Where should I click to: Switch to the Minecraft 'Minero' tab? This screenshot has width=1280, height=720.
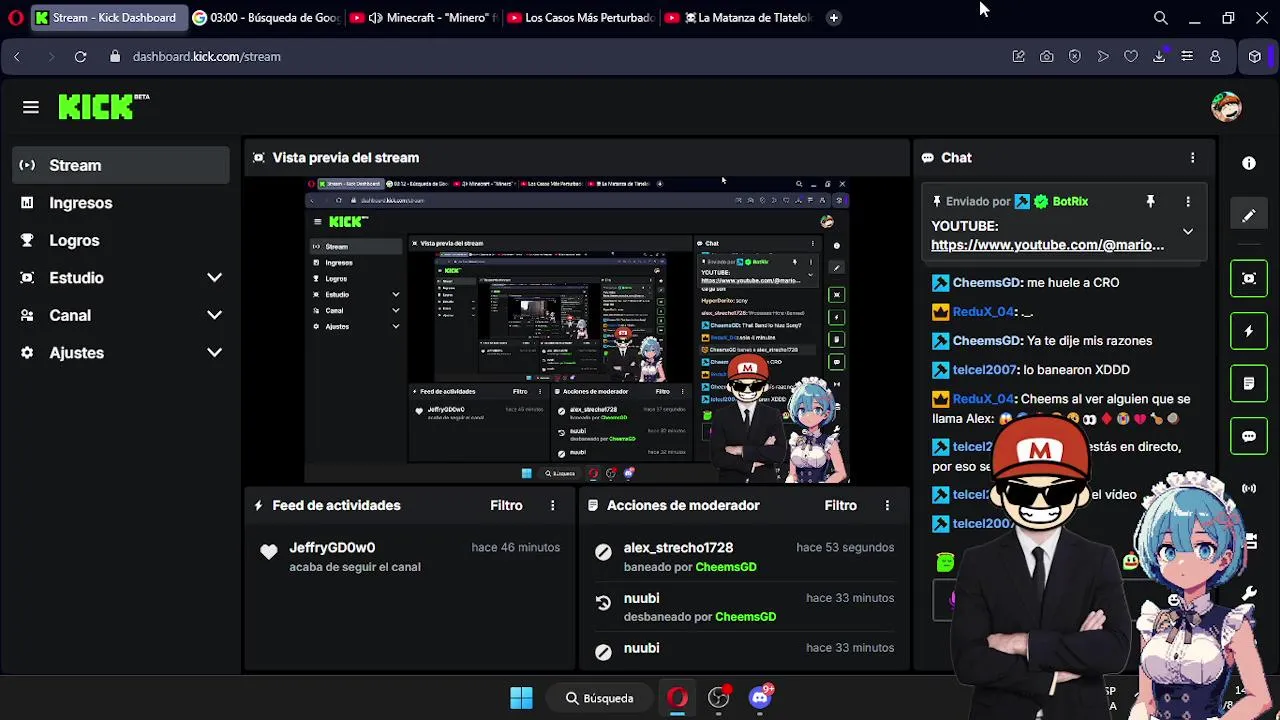[x=424, y=18]
